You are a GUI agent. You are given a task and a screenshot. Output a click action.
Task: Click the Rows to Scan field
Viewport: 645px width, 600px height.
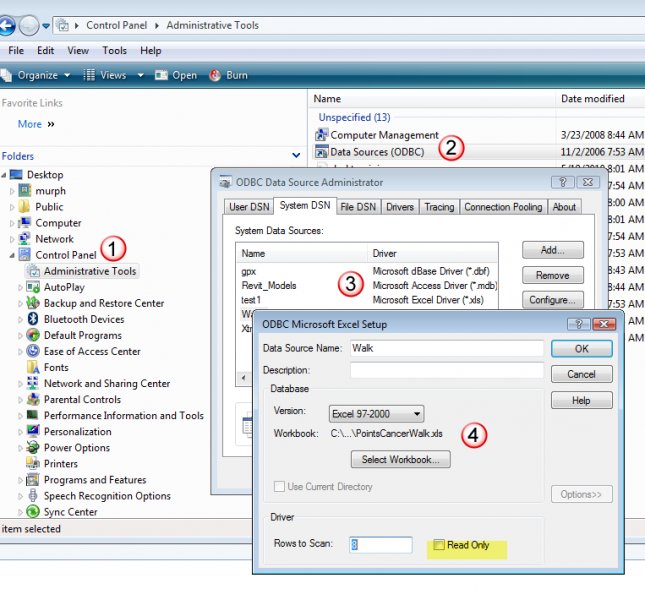click(x=380, y=545)
